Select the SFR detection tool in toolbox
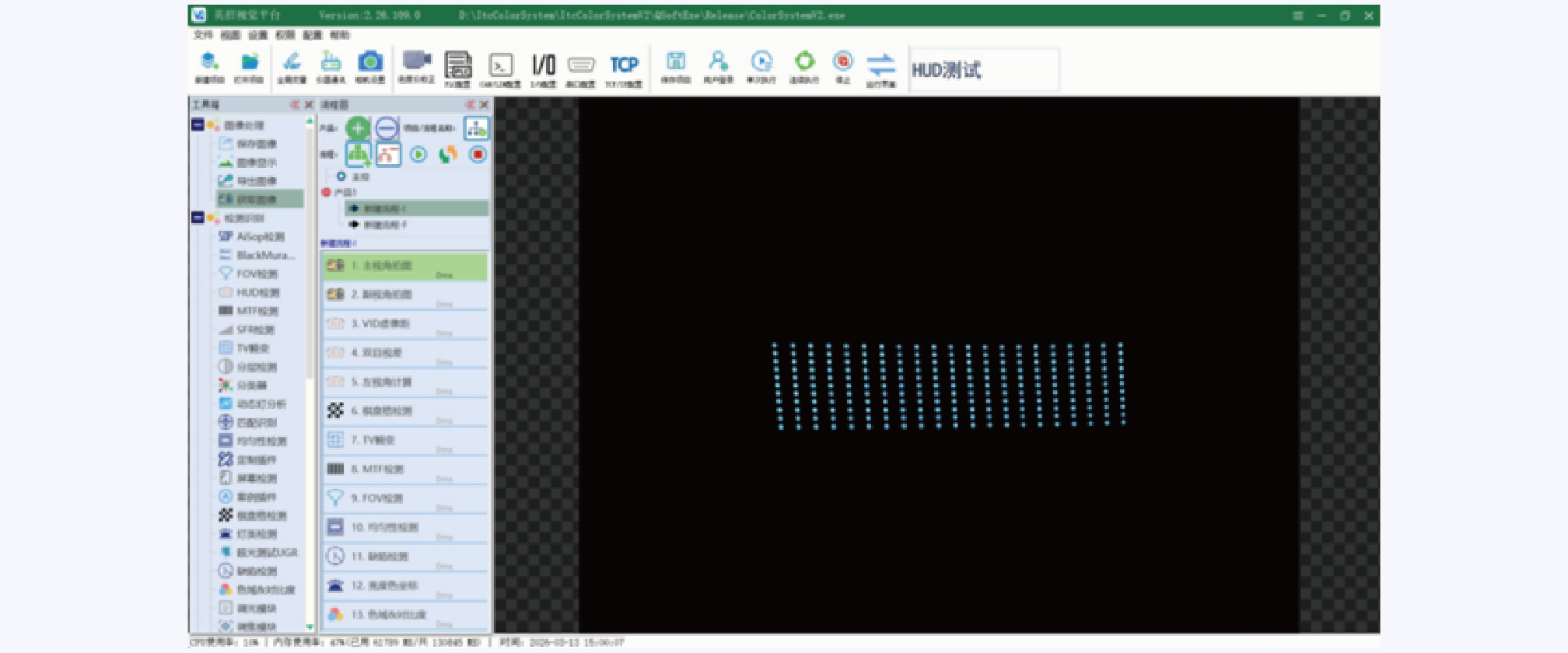The image size is (1568, 653). pos(247,330)
